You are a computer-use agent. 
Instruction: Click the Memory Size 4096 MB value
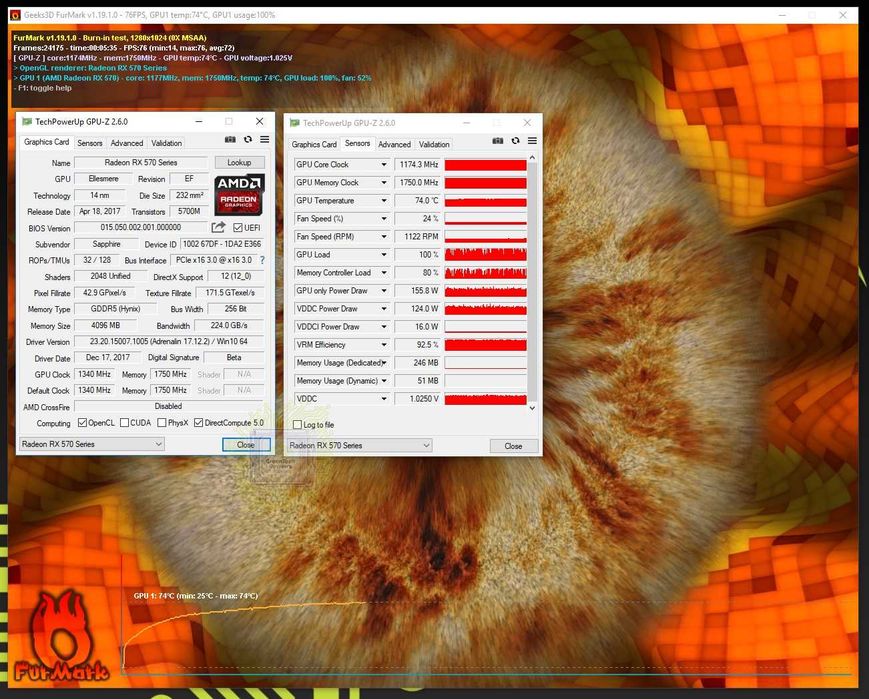tap(105, 325)
